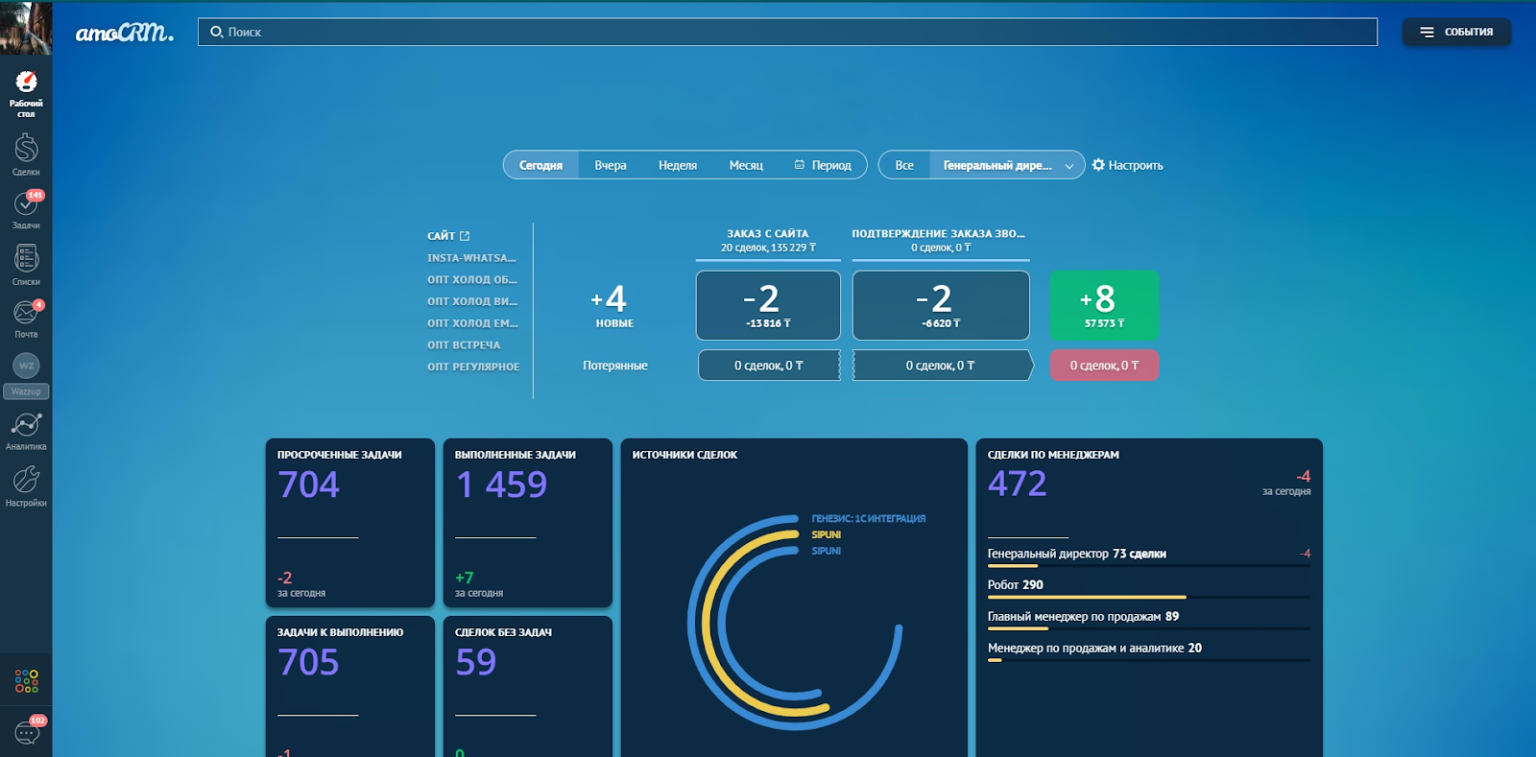Select the INSTA-WHATSA... pipeline
The width and height of the screenshot is (1536, 757).
coord(472,258)
